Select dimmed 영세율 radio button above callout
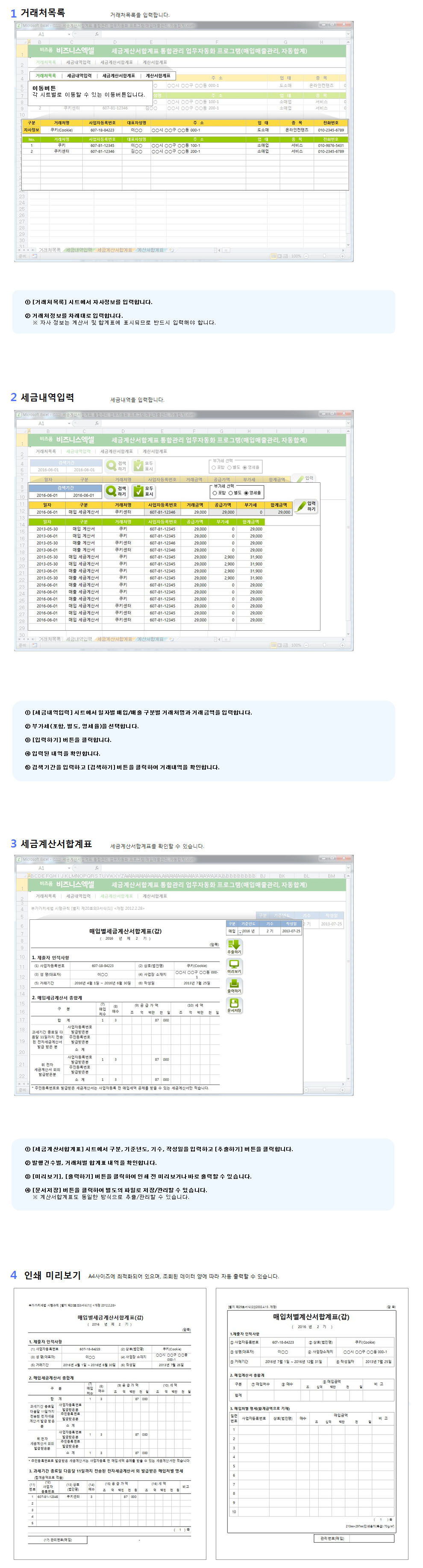The height and width of the screenshot is (1568, 423). click(x=245, y=467)
